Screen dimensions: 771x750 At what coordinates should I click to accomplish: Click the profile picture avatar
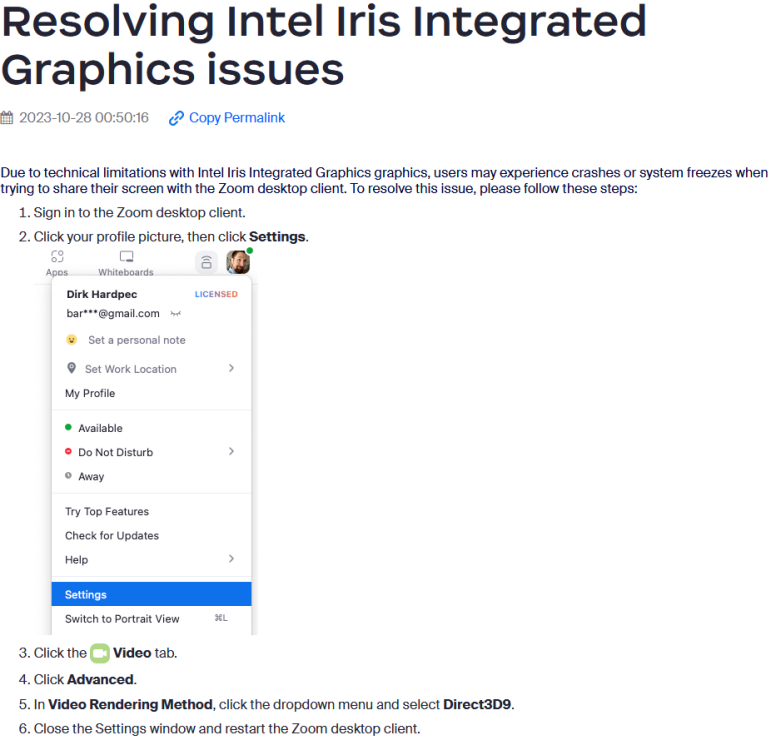238,262
